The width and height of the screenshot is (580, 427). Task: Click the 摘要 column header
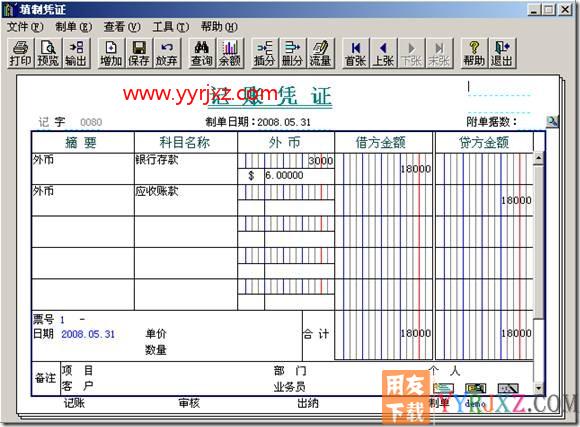(x=83, y=142)
